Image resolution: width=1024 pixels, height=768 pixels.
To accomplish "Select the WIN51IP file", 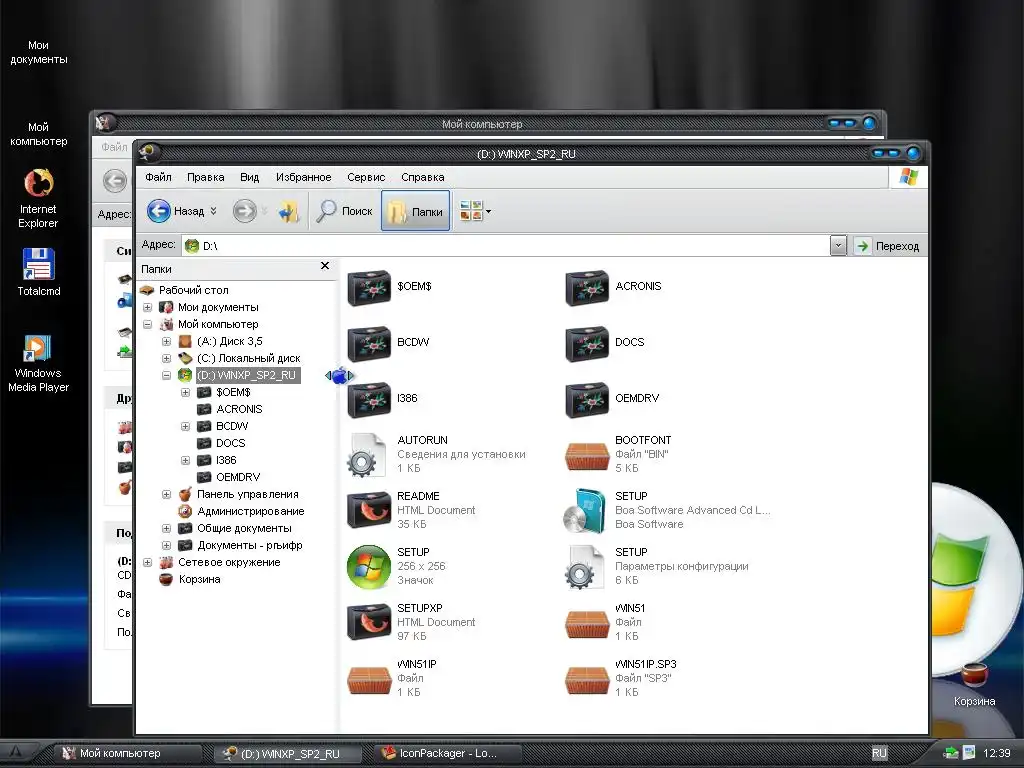I will click(392, 678).
